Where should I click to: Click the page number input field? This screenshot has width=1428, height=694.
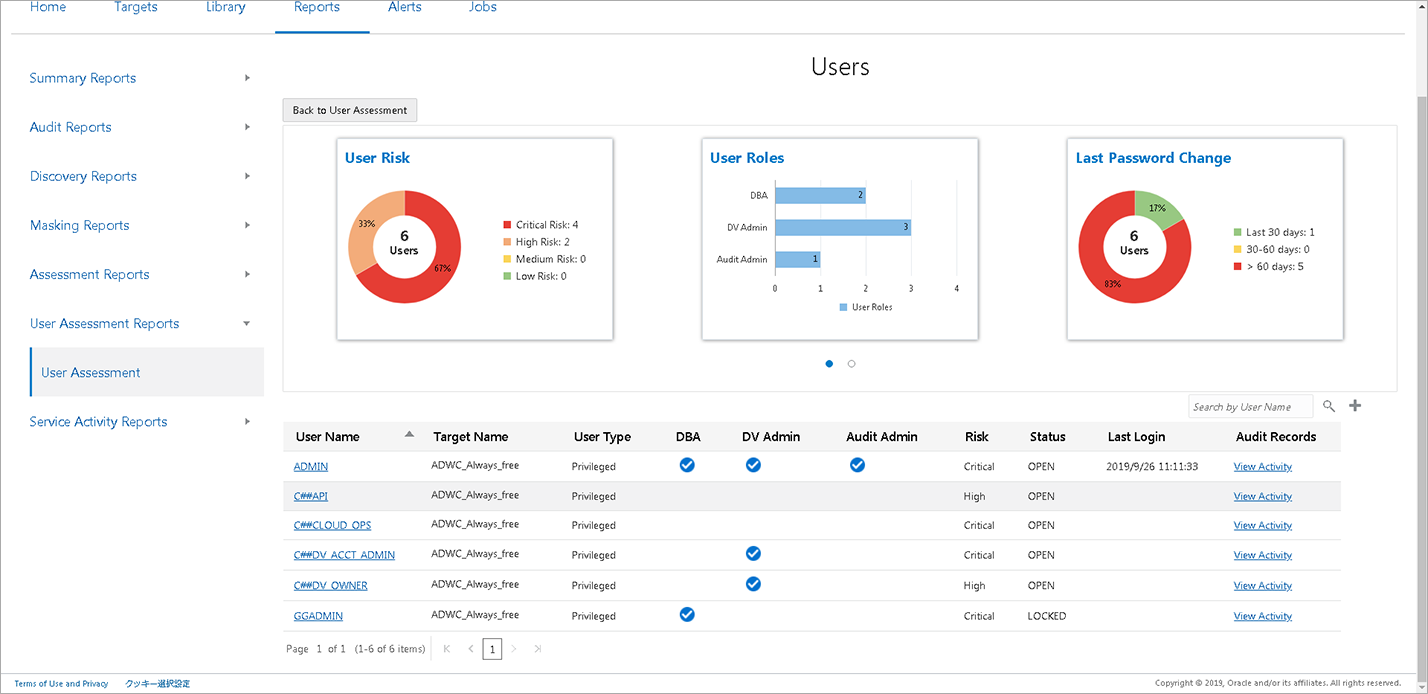pyautogui.click(x=492, y=649)
